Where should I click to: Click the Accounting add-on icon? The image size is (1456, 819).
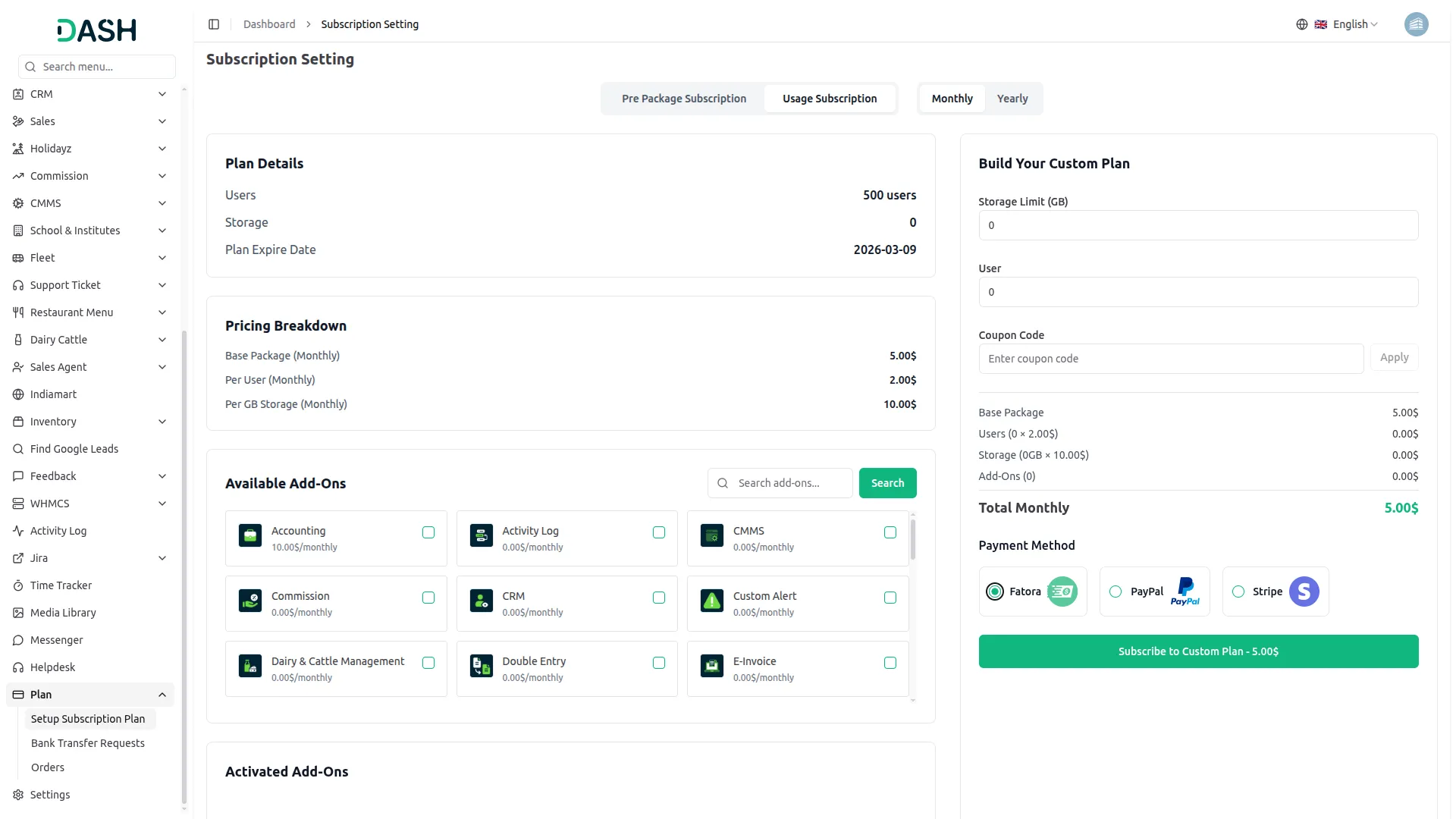250,535
